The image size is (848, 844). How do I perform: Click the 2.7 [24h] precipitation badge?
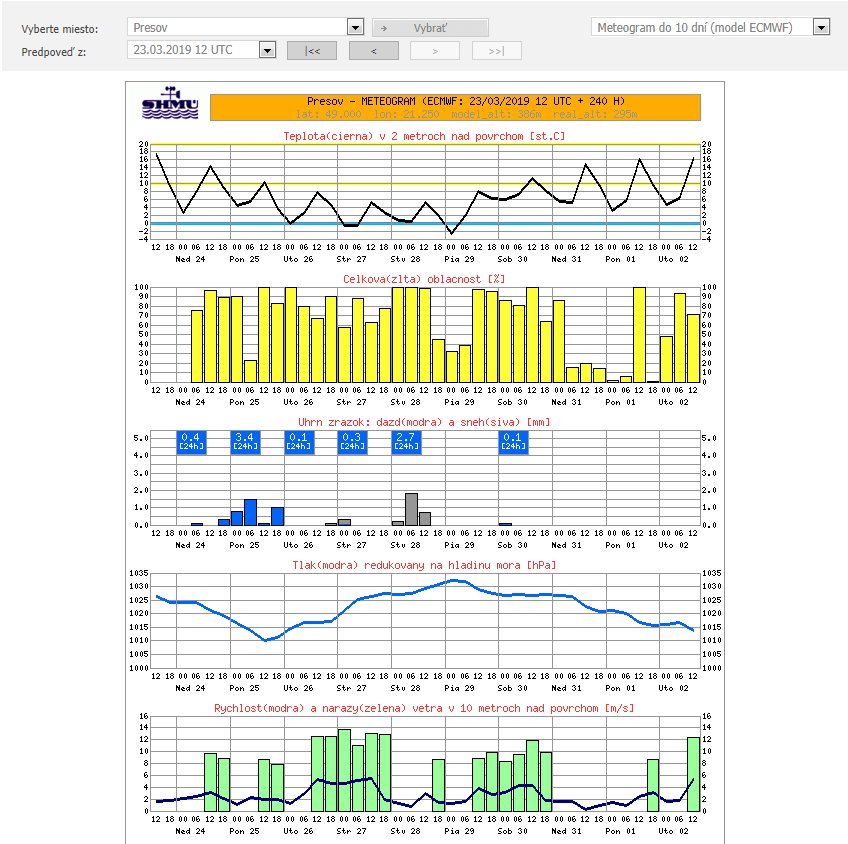[405, 441]
